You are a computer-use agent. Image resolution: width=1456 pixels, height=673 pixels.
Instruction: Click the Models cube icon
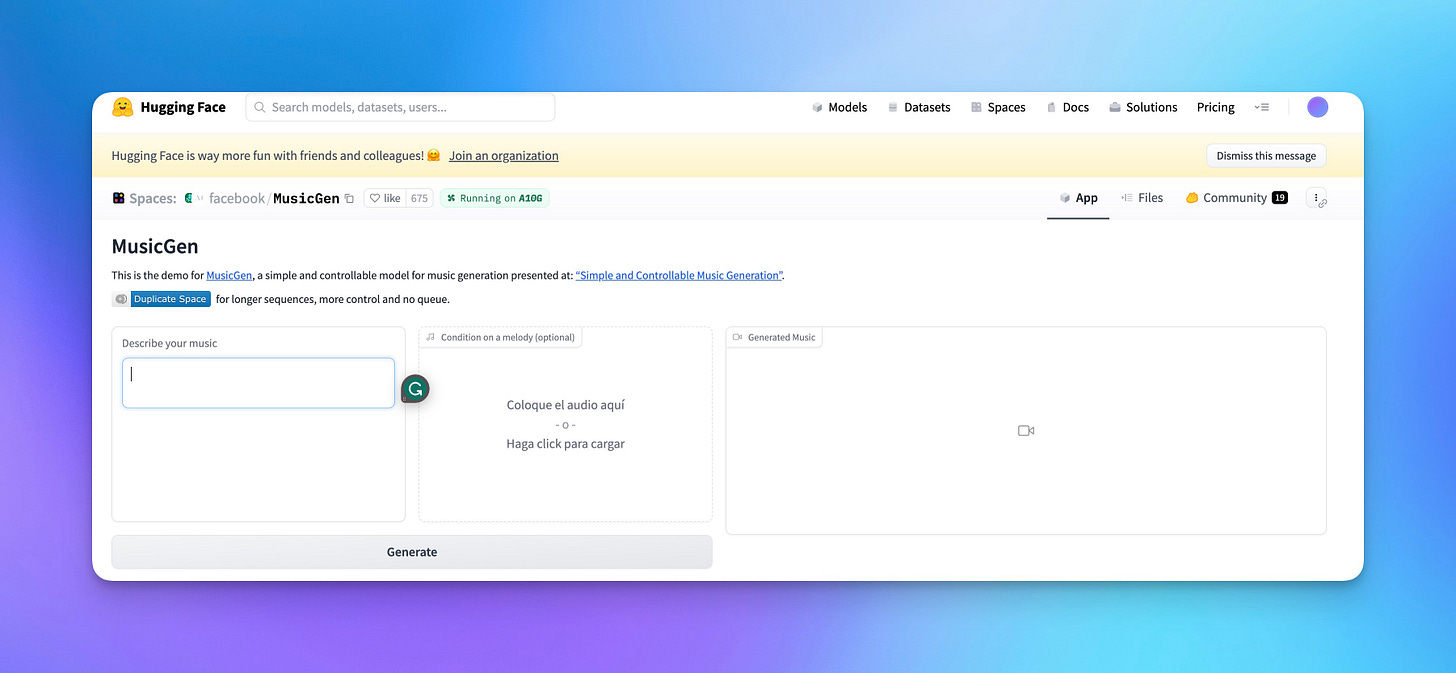pos(817,107)
